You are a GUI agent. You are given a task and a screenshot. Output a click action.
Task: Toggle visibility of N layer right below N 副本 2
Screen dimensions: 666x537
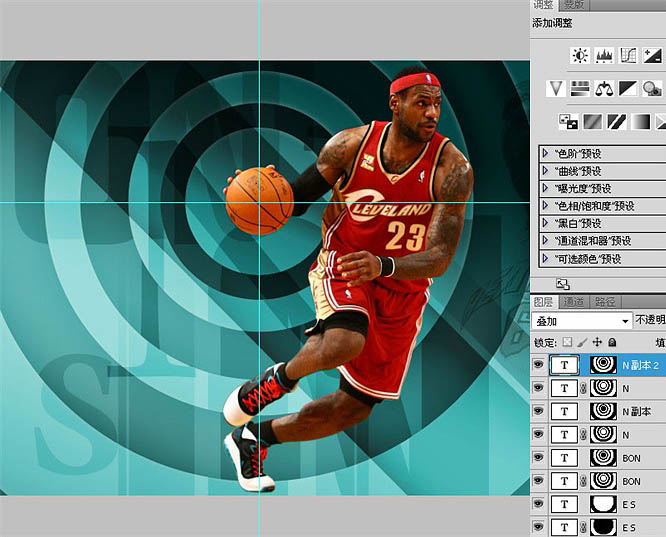coord(539,387)
